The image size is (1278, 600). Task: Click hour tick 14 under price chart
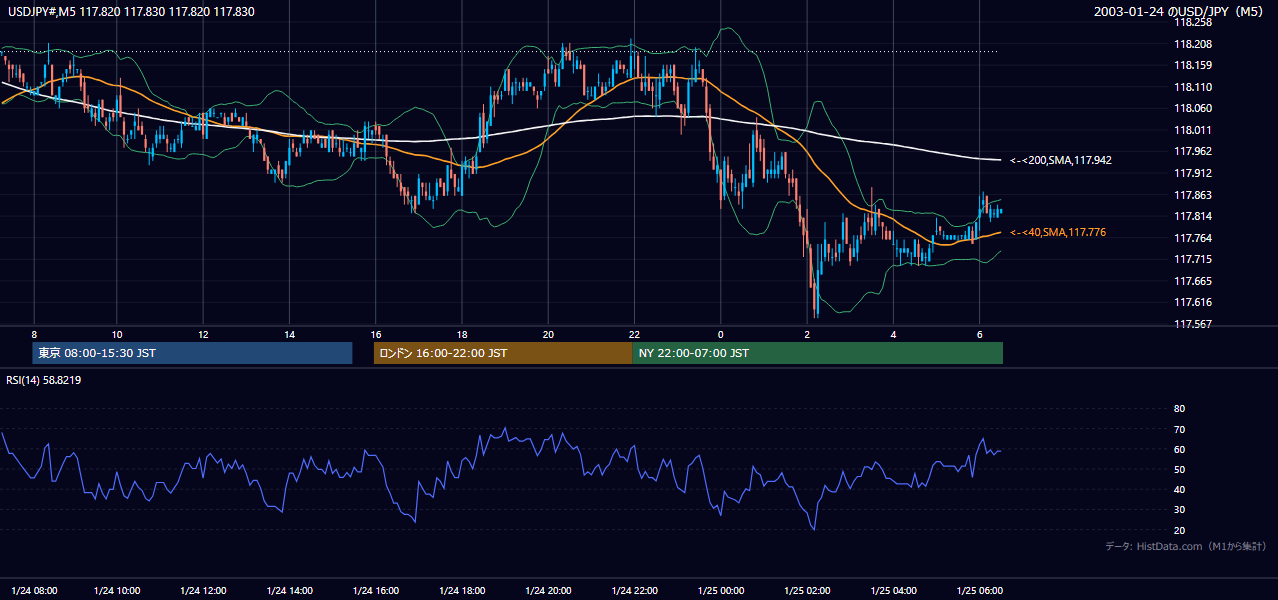pos(289,334)
